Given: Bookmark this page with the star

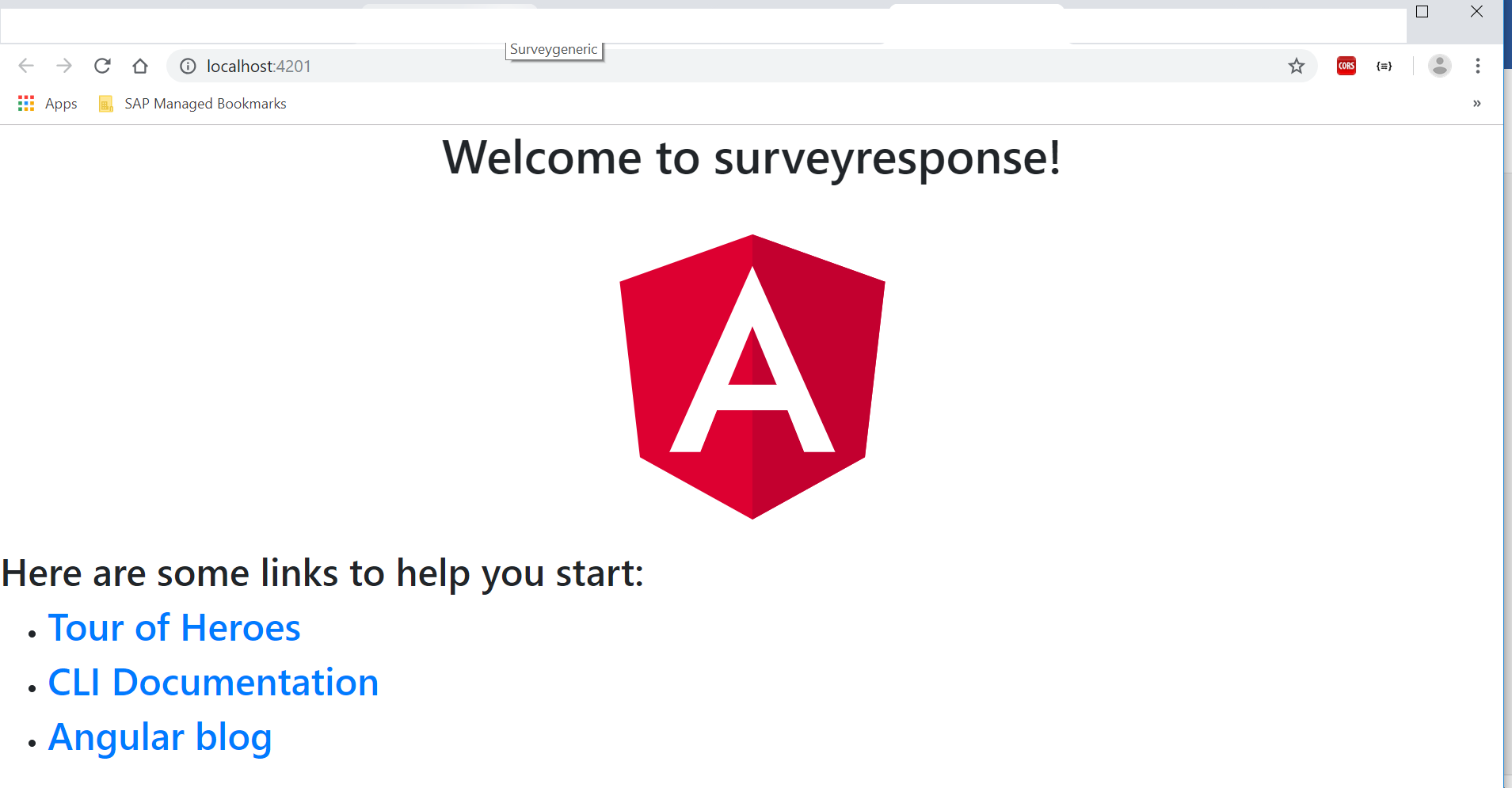Looking at the screenshot, I should [1296, 66].
